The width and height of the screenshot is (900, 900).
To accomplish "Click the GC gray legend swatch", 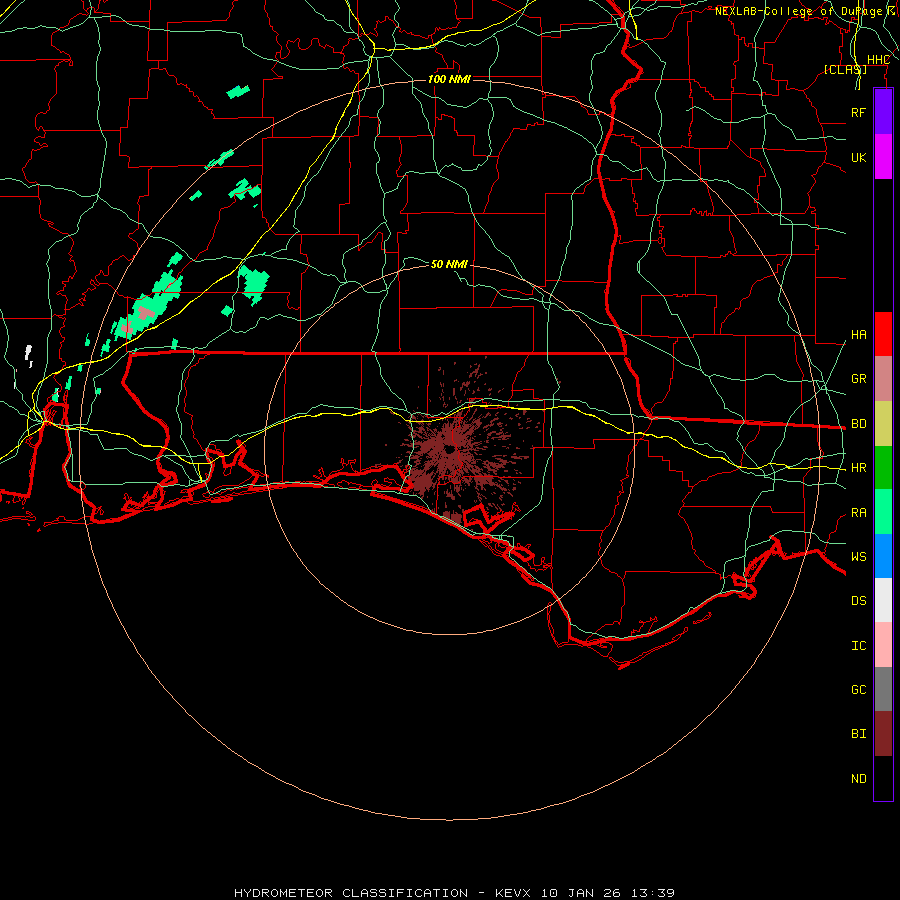I will point(883,689).
